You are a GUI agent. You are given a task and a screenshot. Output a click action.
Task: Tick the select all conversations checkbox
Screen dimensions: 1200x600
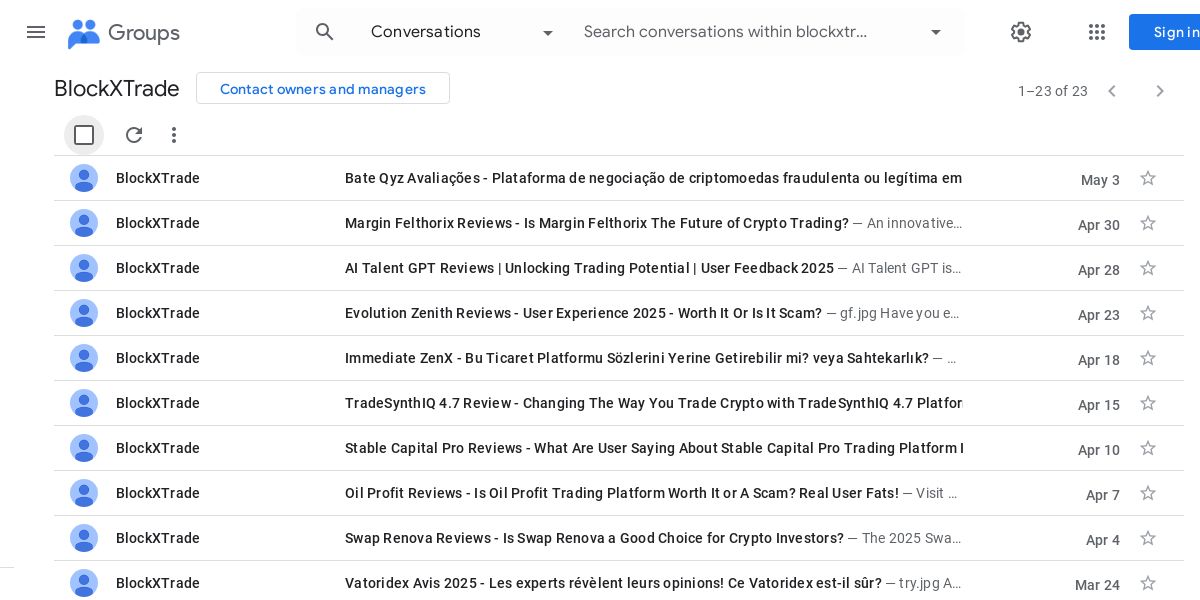point(84,135)
